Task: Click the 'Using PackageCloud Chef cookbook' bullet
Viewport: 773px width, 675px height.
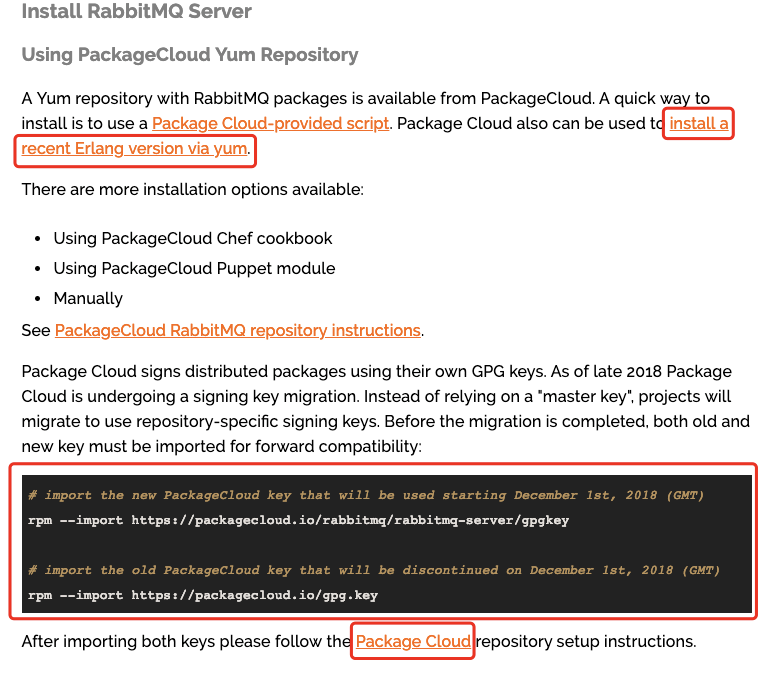Action: 193,239
